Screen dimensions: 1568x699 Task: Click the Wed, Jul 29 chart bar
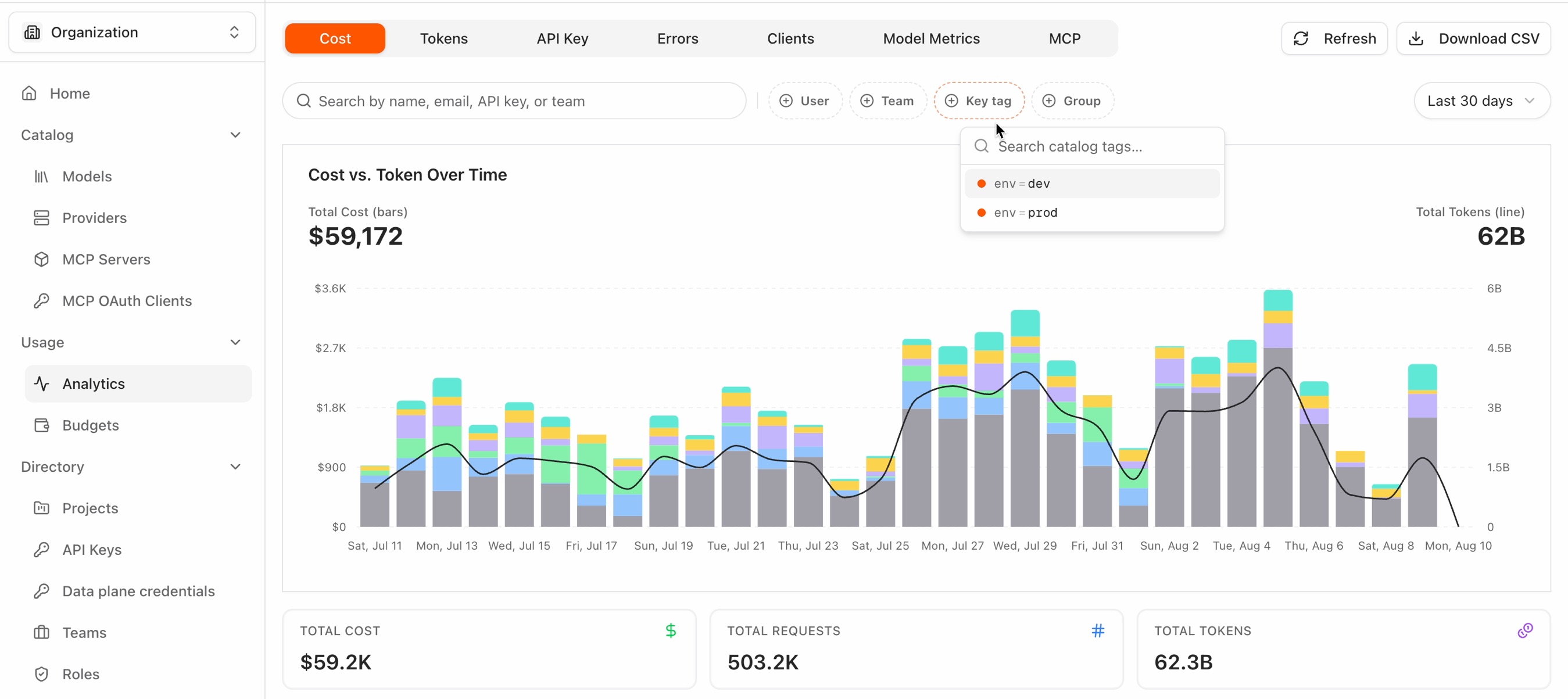click(x=1025, y=418)
